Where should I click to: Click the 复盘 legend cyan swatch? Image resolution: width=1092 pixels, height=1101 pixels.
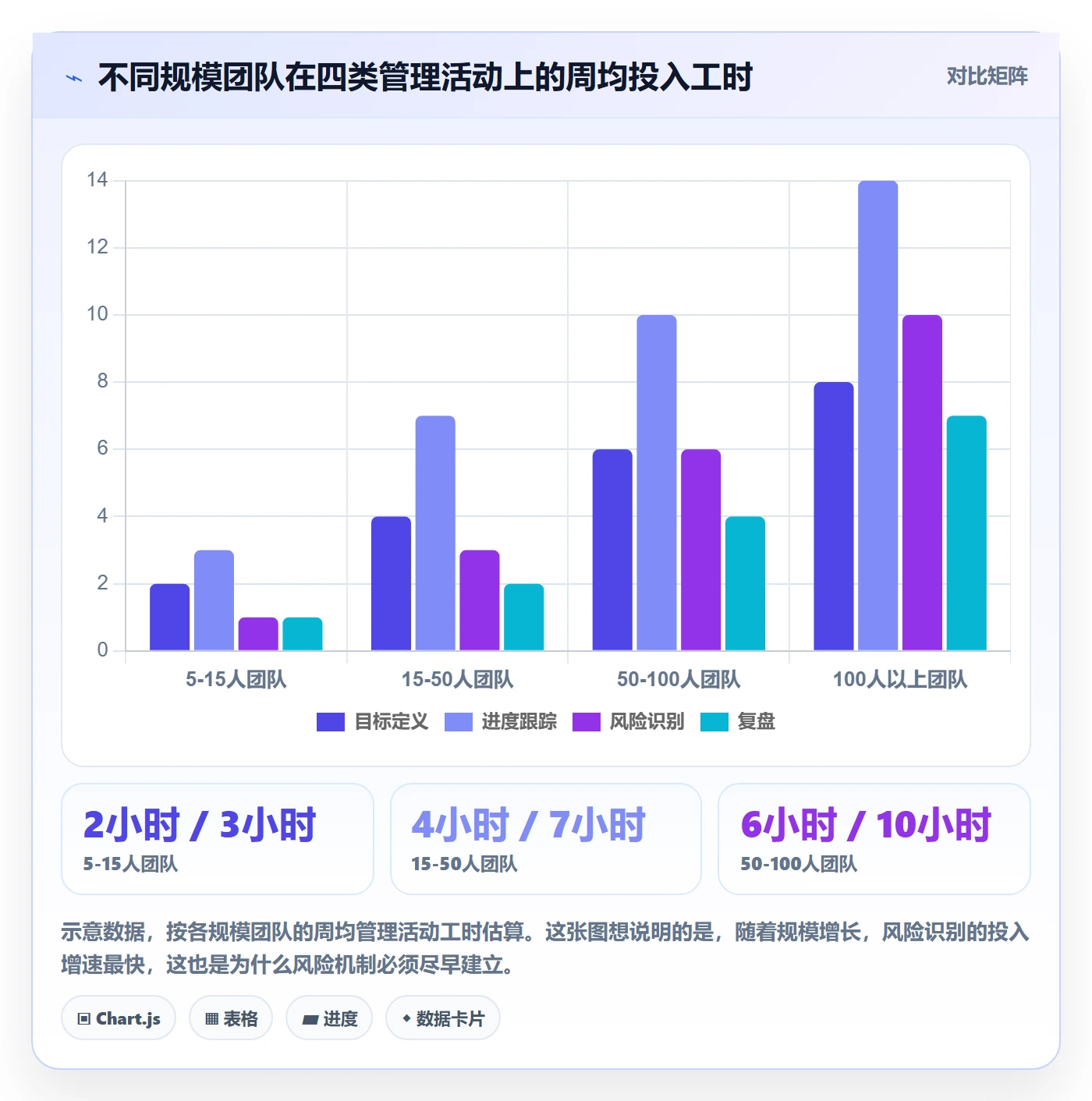point(714,722)
